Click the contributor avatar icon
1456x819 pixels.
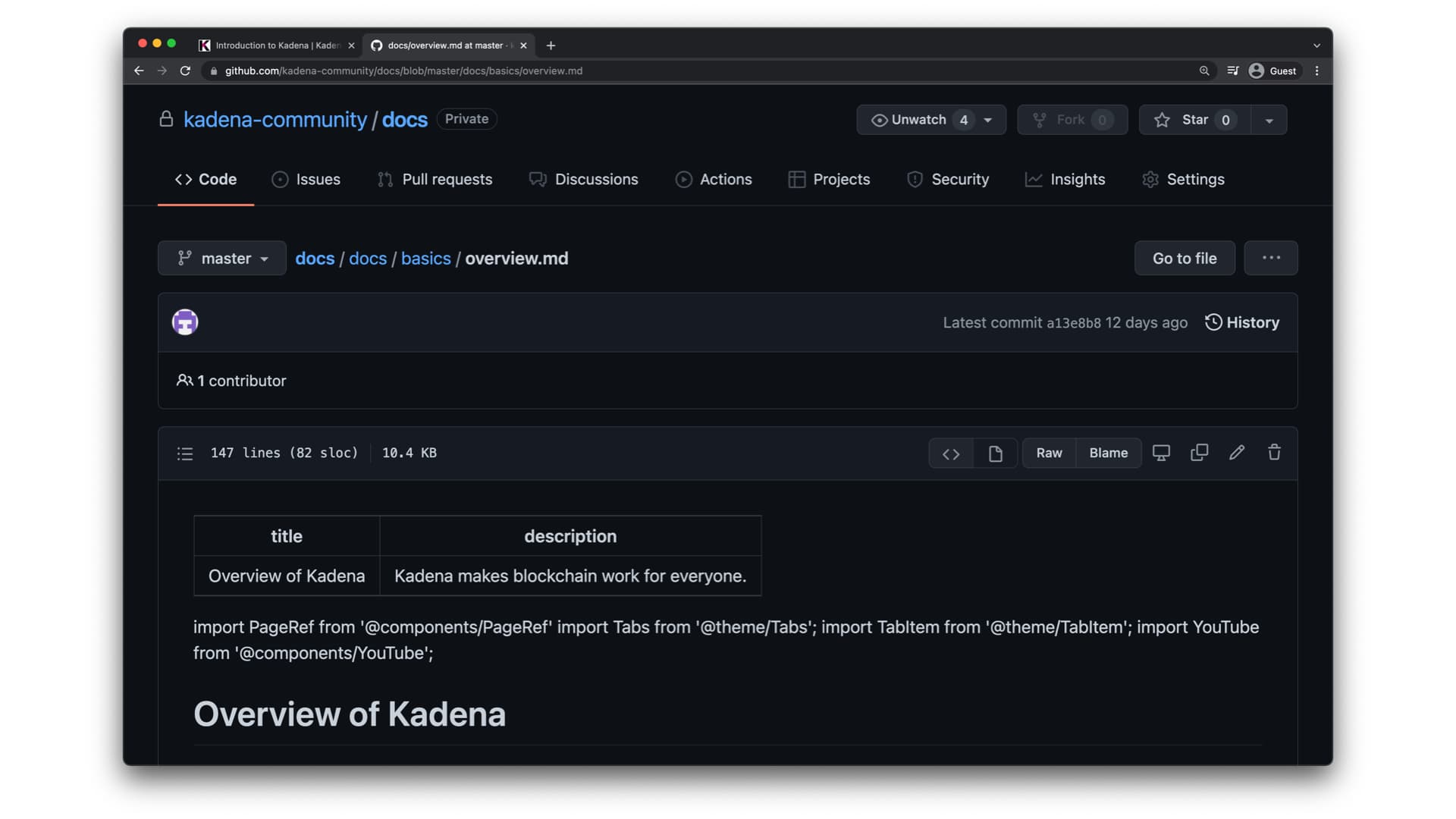click(x=184, y=322)
